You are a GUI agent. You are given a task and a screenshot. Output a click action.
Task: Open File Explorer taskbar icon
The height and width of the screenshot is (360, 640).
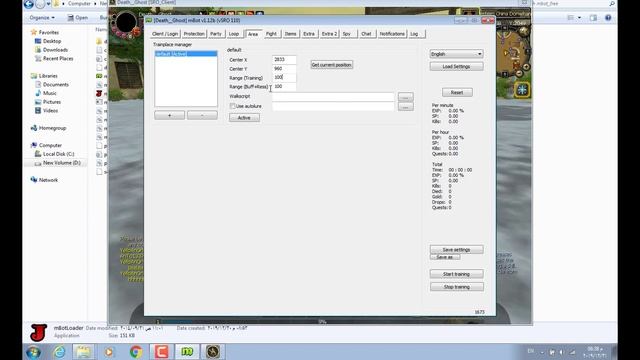(x=84, y=352)
